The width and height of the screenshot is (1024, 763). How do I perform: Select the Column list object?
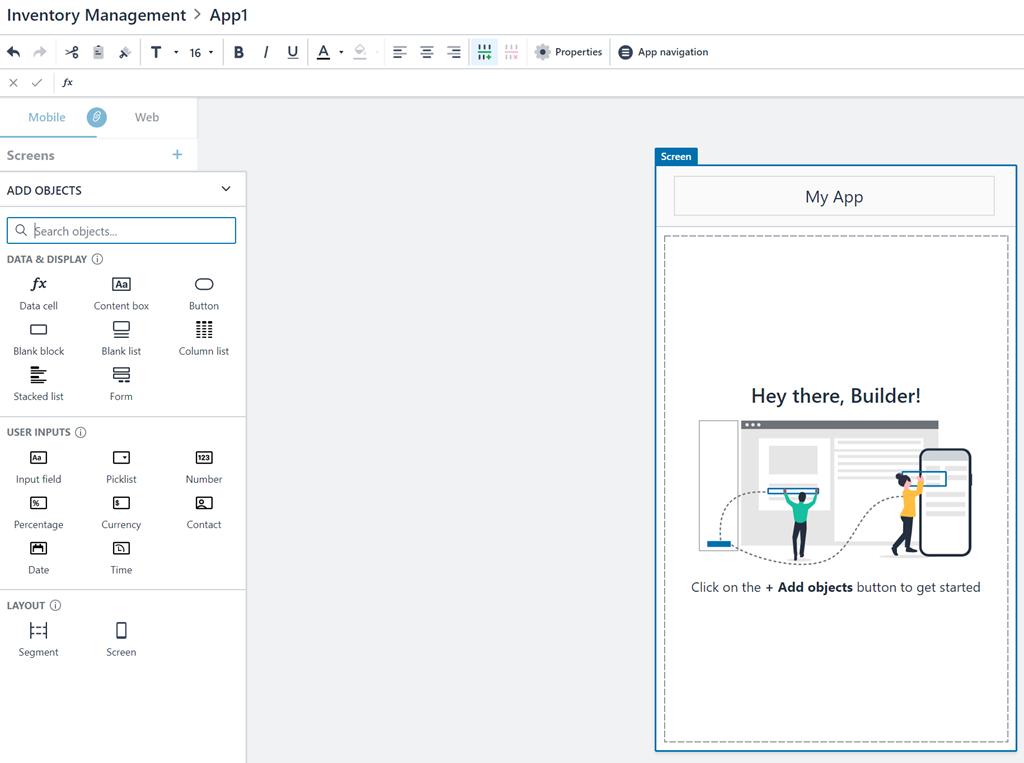[204, 338]
